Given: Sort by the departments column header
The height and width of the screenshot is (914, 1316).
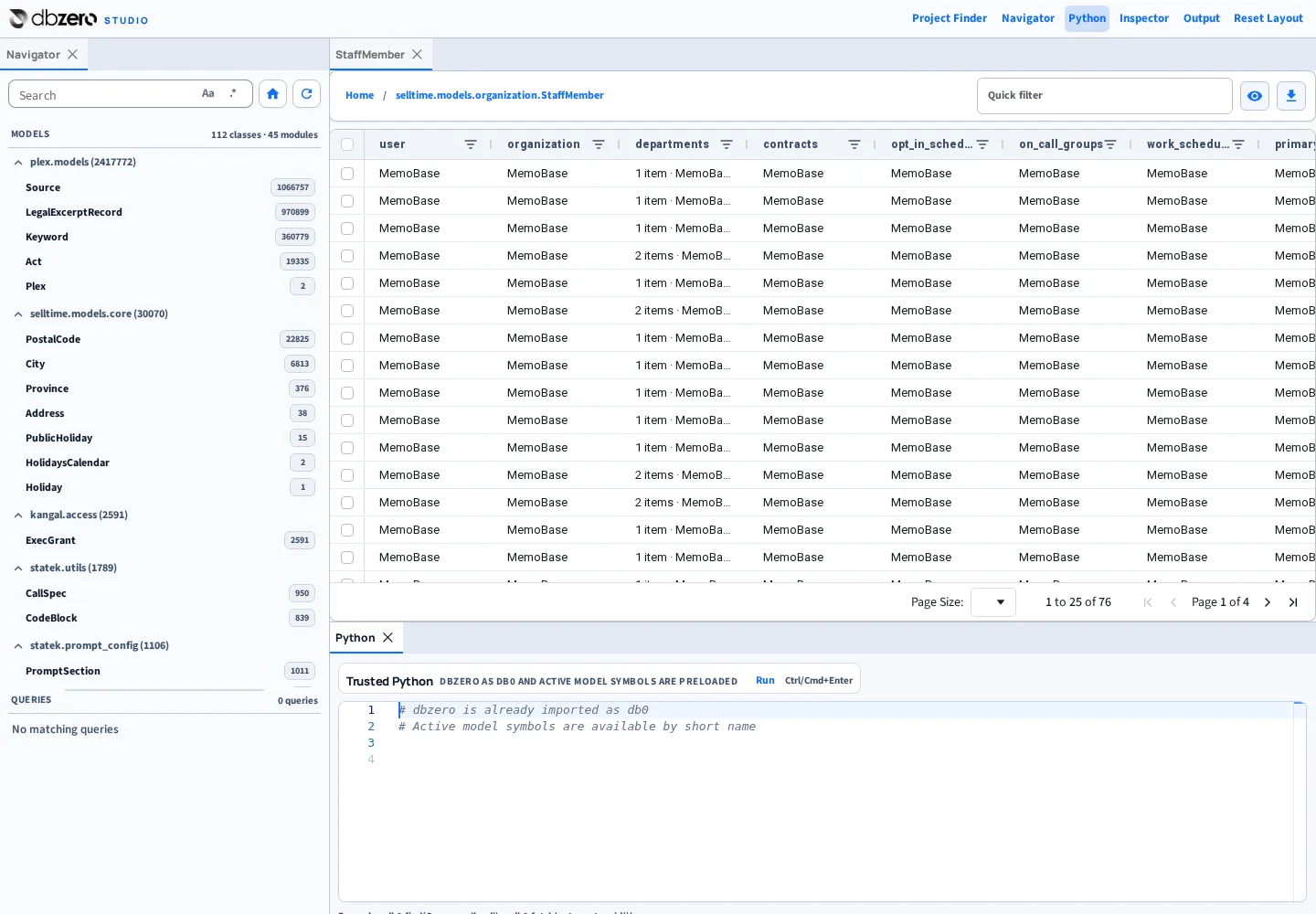Looking at the screenshot, I should 672,144.
